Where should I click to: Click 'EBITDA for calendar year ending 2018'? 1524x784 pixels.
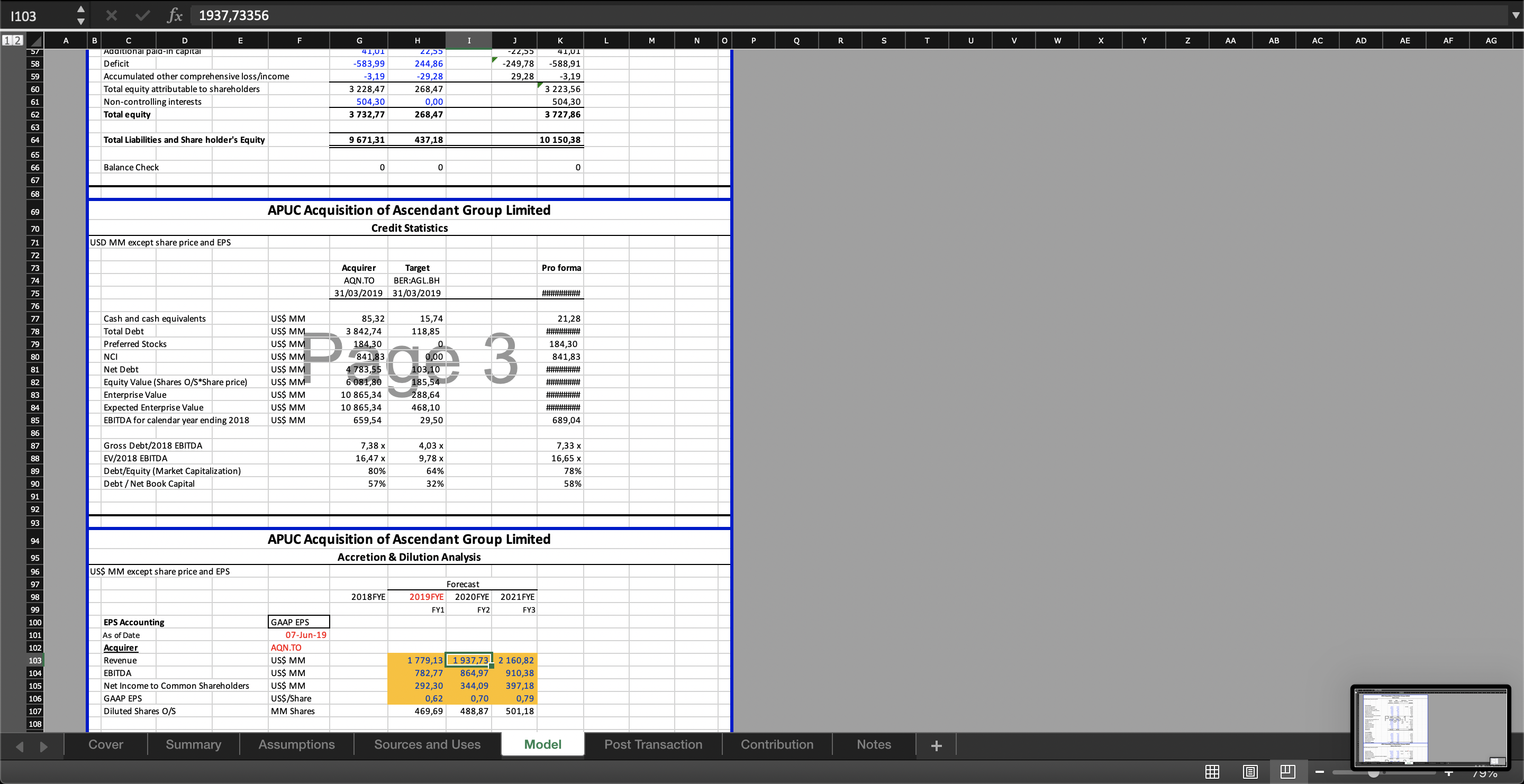(x=176, y=421)
